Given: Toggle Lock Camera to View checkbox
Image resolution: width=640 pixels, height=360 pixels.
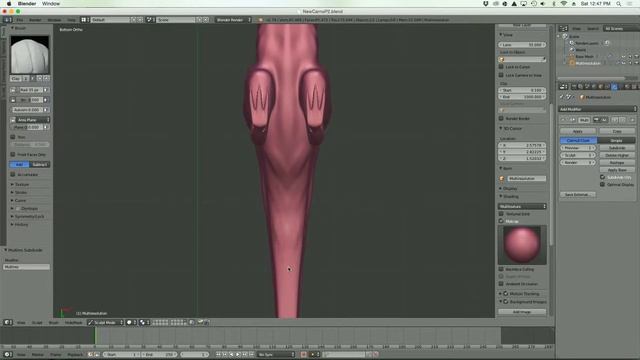Looking at the screenshot, I should click(501, 75).
